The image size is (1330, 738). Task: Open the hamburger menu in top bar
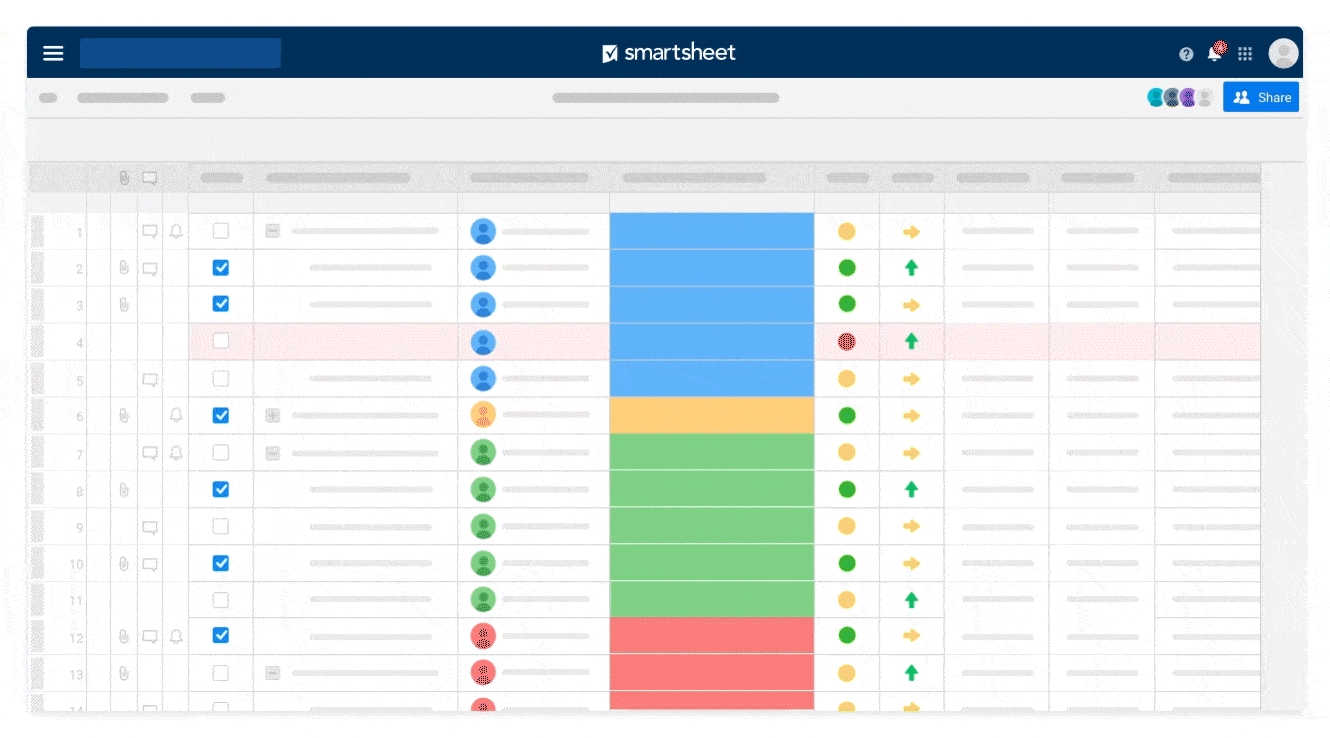click(53, 53)
